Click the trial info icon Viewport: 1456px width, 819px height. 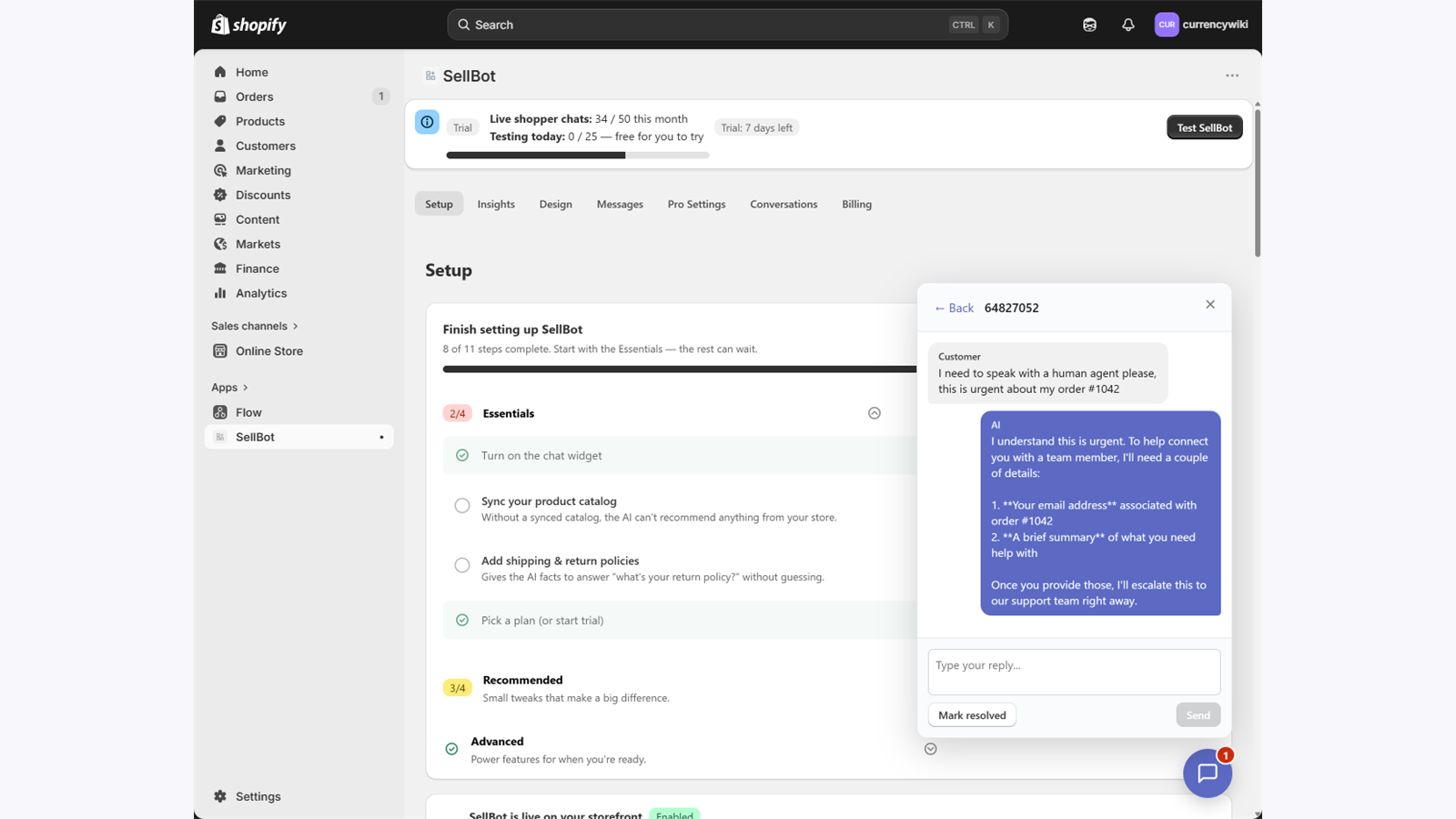427,122
